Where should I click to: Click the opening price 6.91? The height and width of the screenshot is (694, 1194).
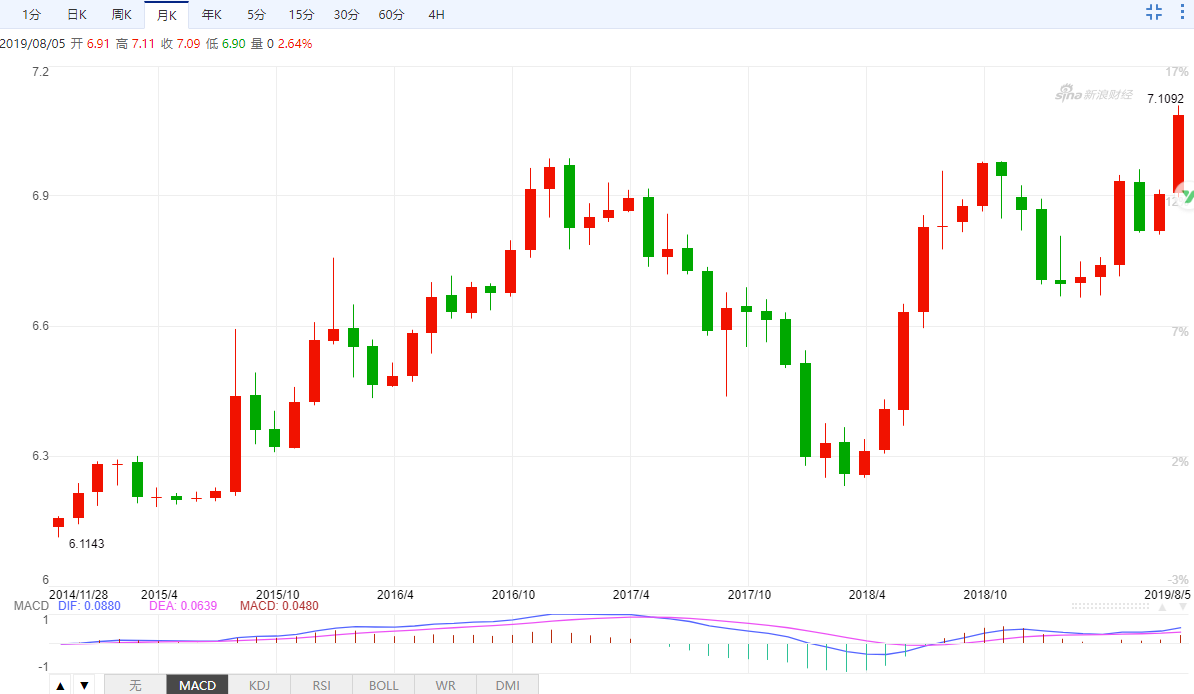point(98,43)
